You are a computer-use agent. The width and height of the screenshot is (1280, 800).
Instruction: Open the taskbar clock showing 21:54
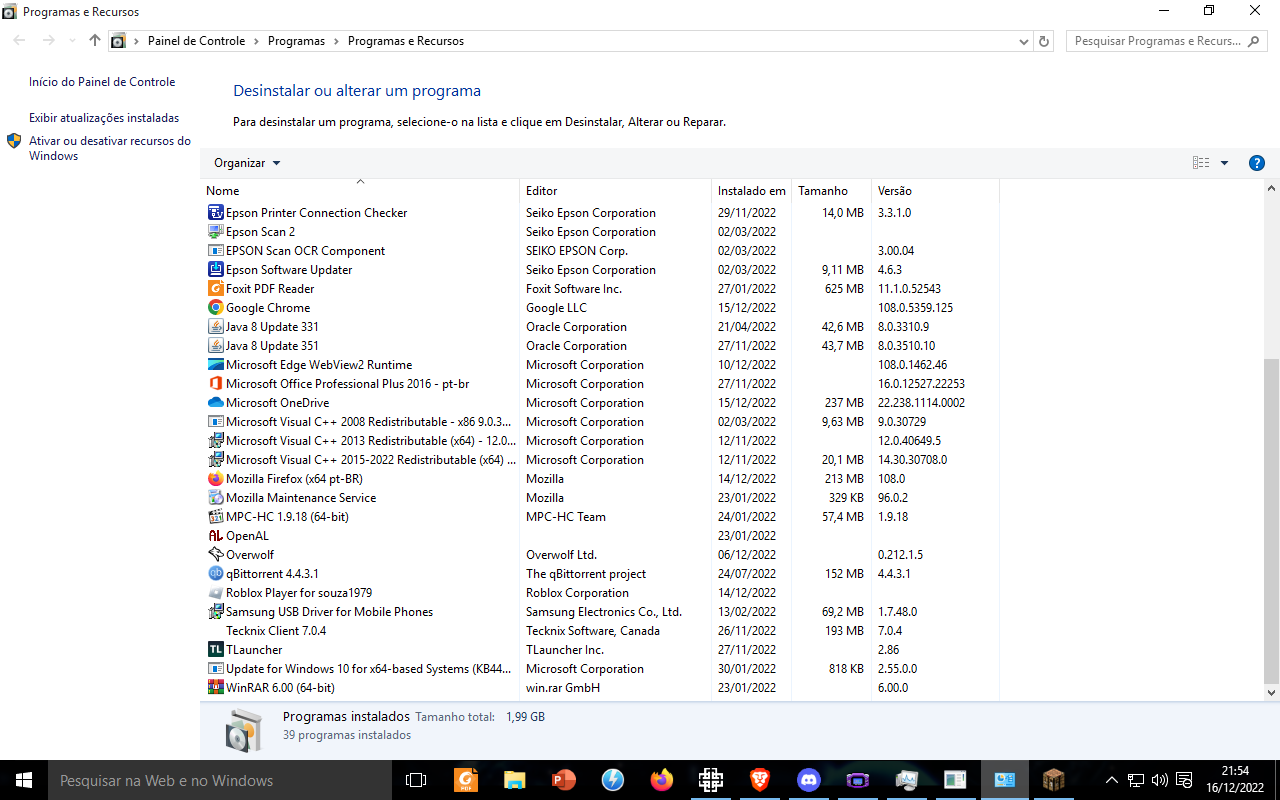click(1236, 780)
